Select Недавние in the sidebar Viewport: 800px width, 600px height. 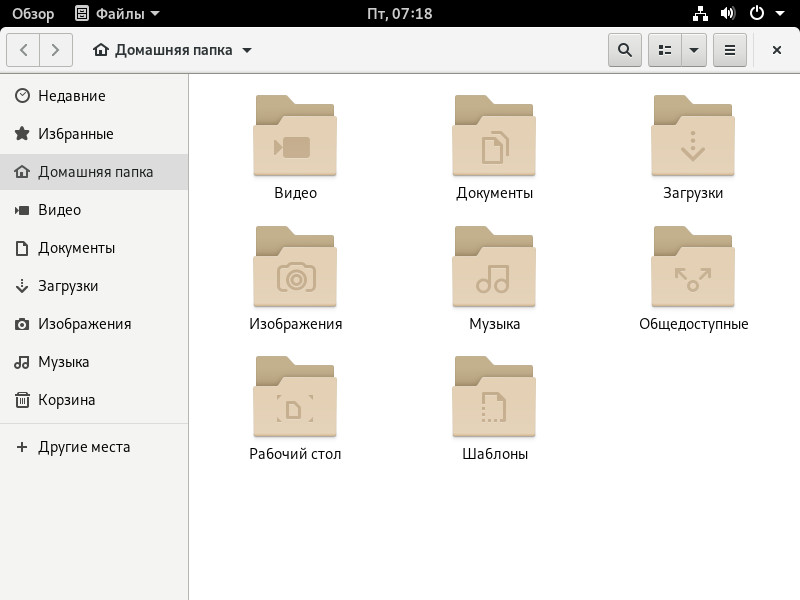(94, 96)
